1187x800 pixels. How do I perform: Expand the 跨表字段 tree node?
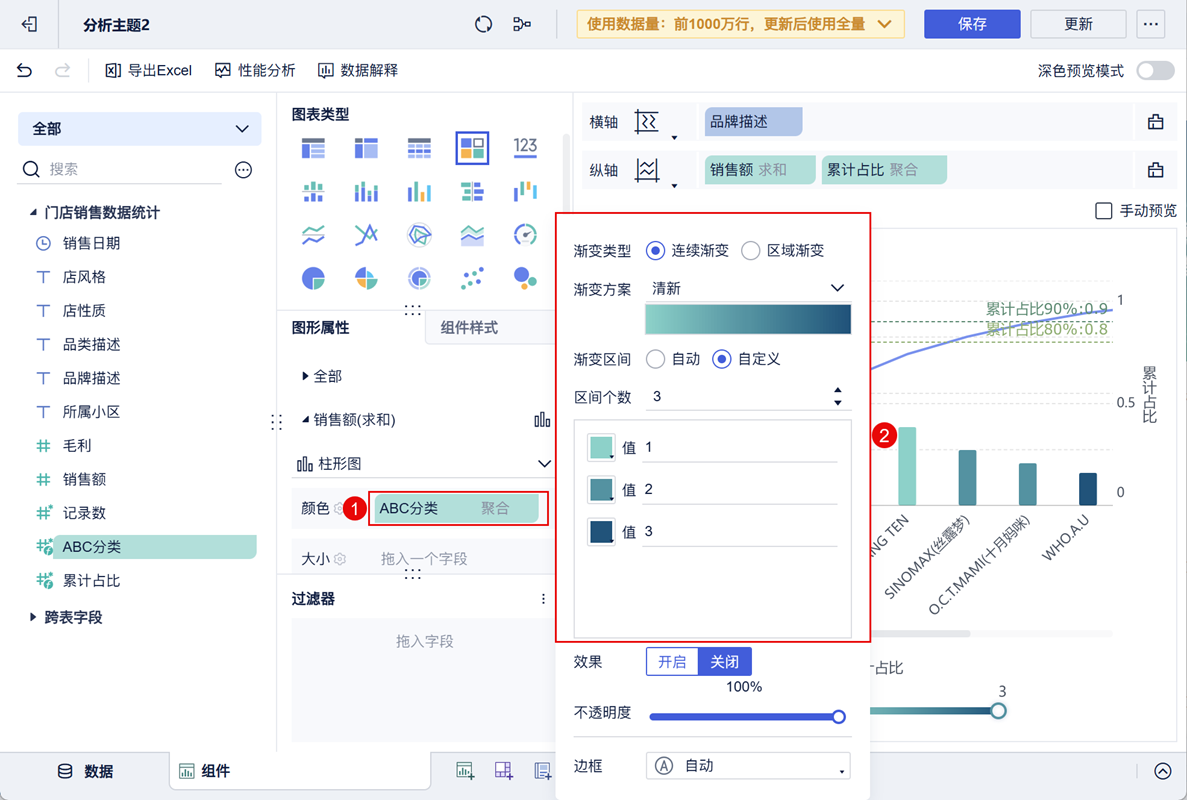[x=33, y=618]
